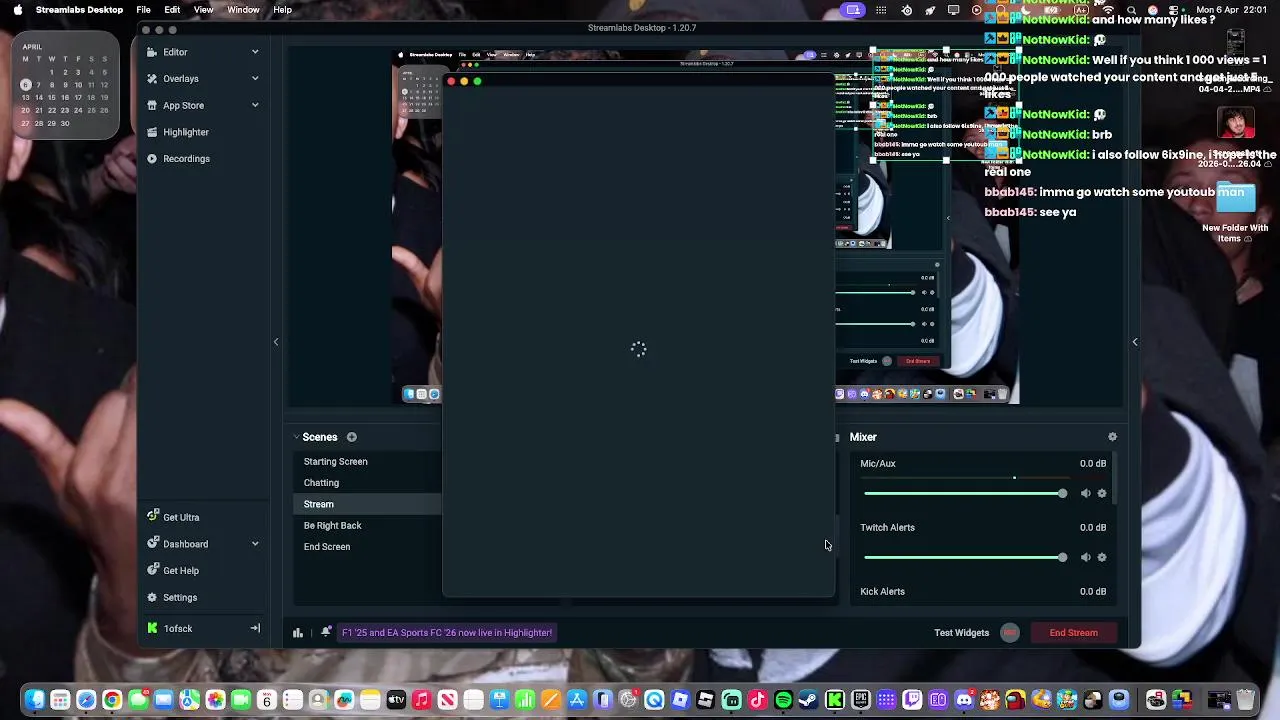Open performance stats bar-chart icon

pos(298,632)
